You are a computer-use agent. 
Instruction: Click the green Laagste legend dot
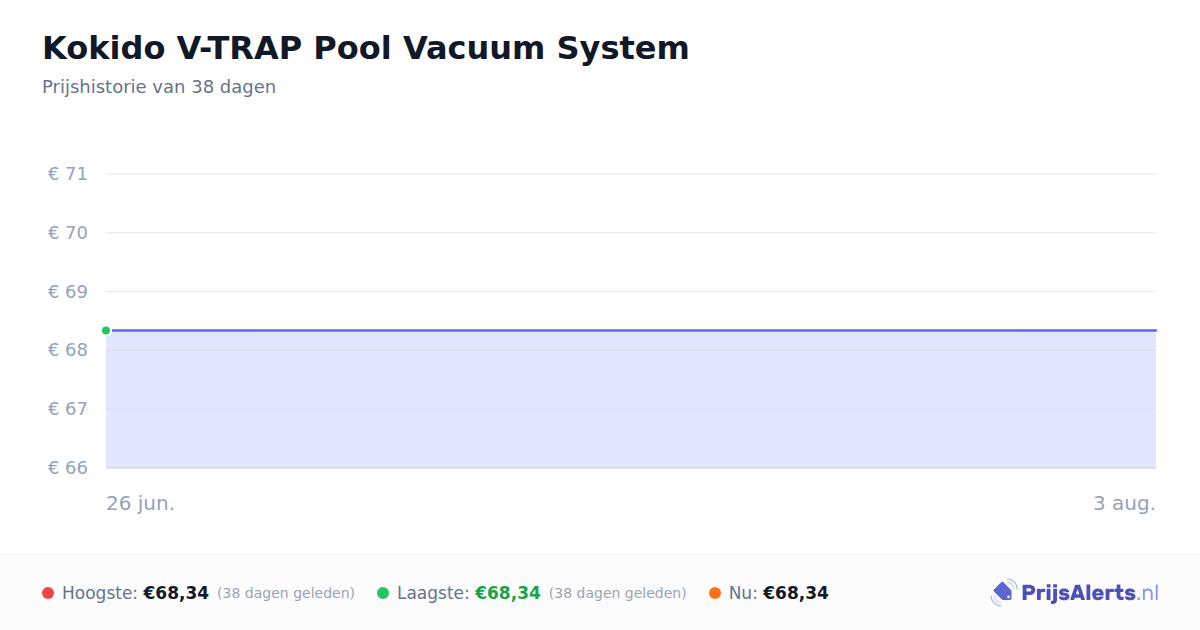click(x=383, y=593)
